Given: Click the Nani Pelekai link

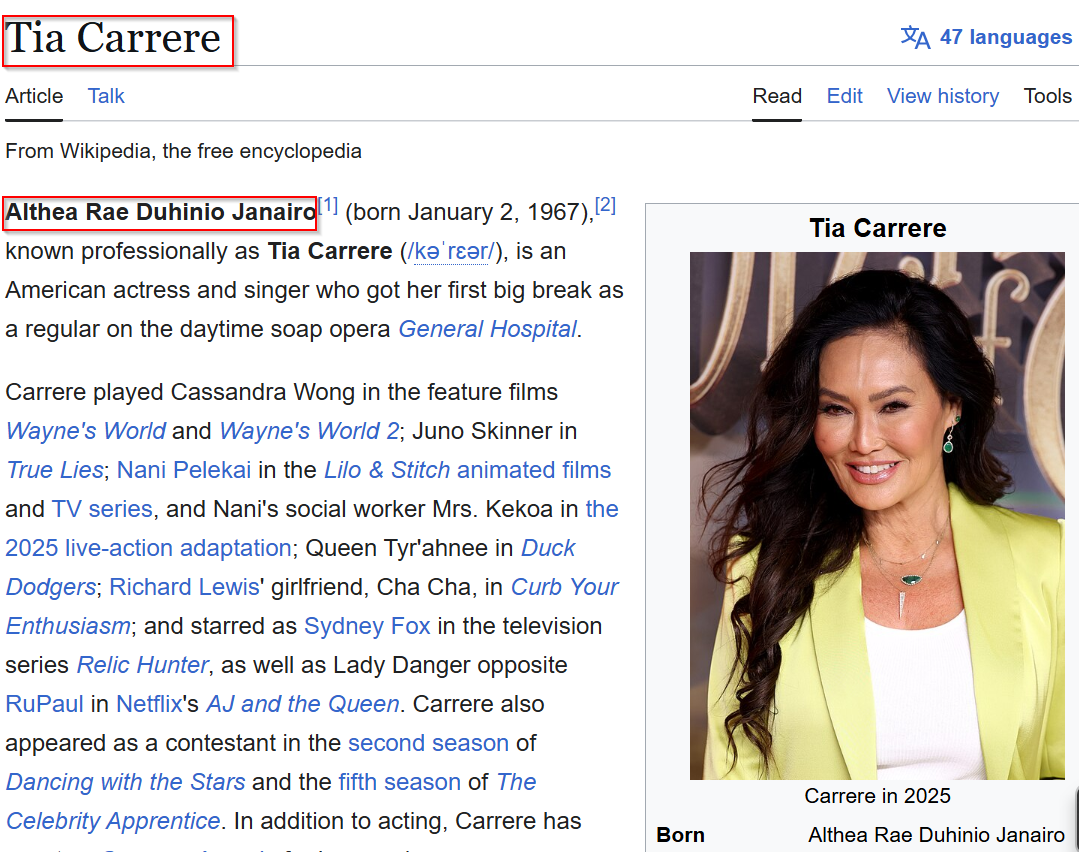Looking at the screenshot, I should [183, 470].
